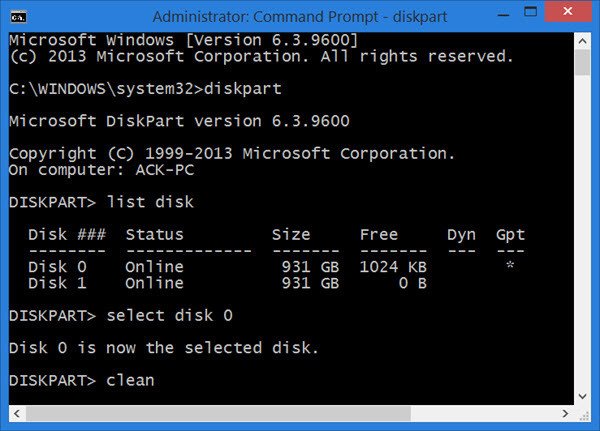The height and width of the screenshot is (431, 600).
Task: Click the horizontal scrollbar right arrow
Action: [567, 412]
